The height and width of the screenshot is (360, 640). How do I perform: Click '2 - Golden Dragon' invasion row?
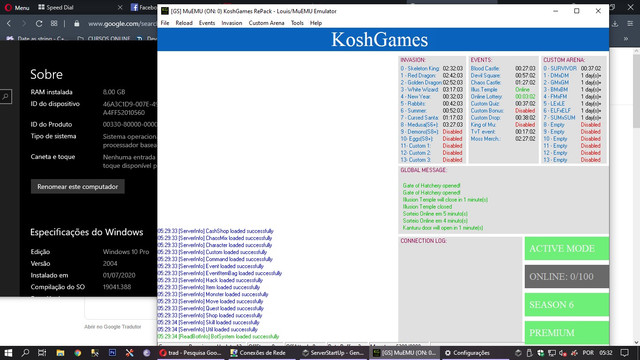tap(431, 82)
